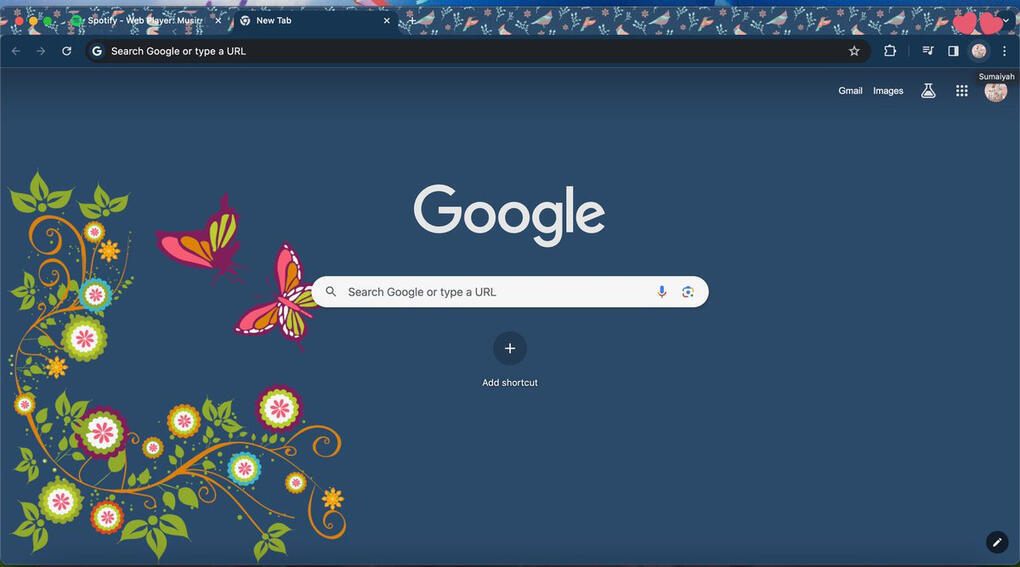Customize Chrome with the pencil button

point(997,542)
